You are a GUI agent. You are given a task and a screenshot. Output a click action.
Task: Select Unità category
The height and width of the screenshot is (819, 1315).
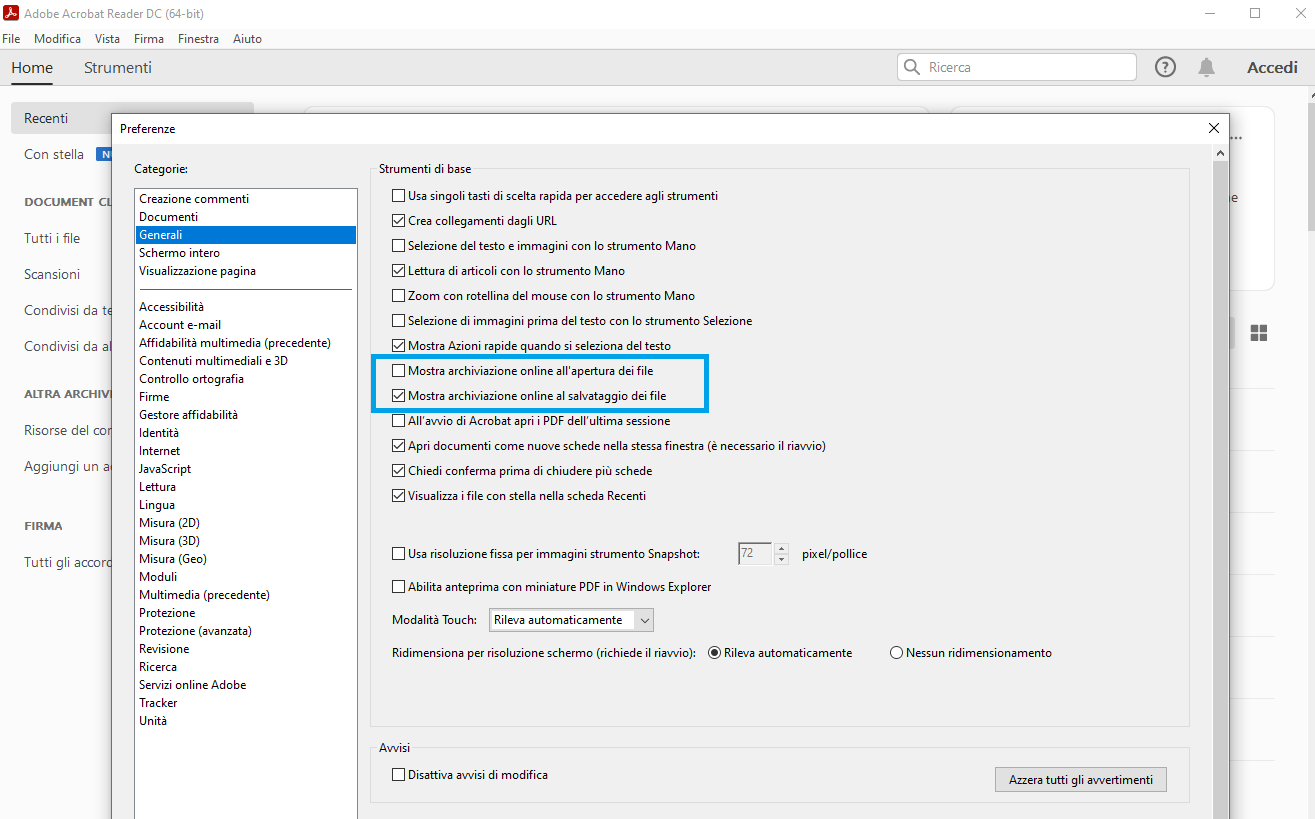(246, 721)
